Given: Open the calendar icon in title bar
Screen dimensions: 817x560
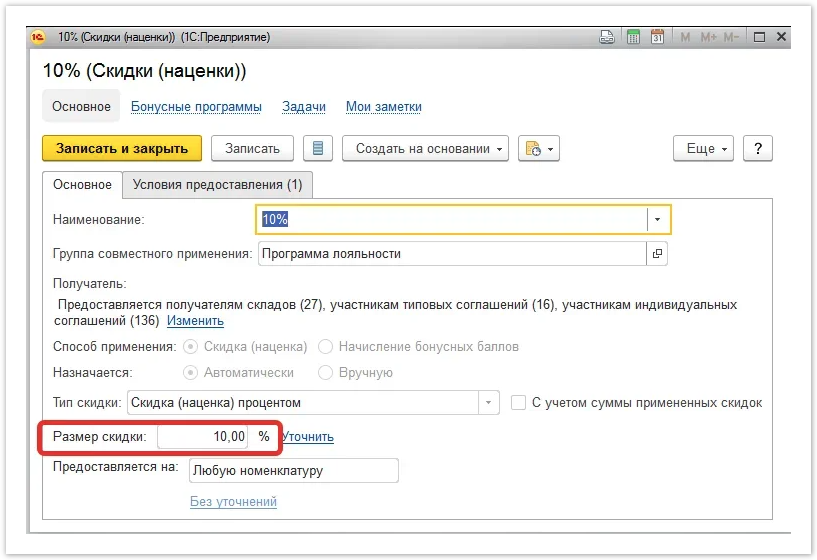Looking at the screenshot, I should coord(657,37).
